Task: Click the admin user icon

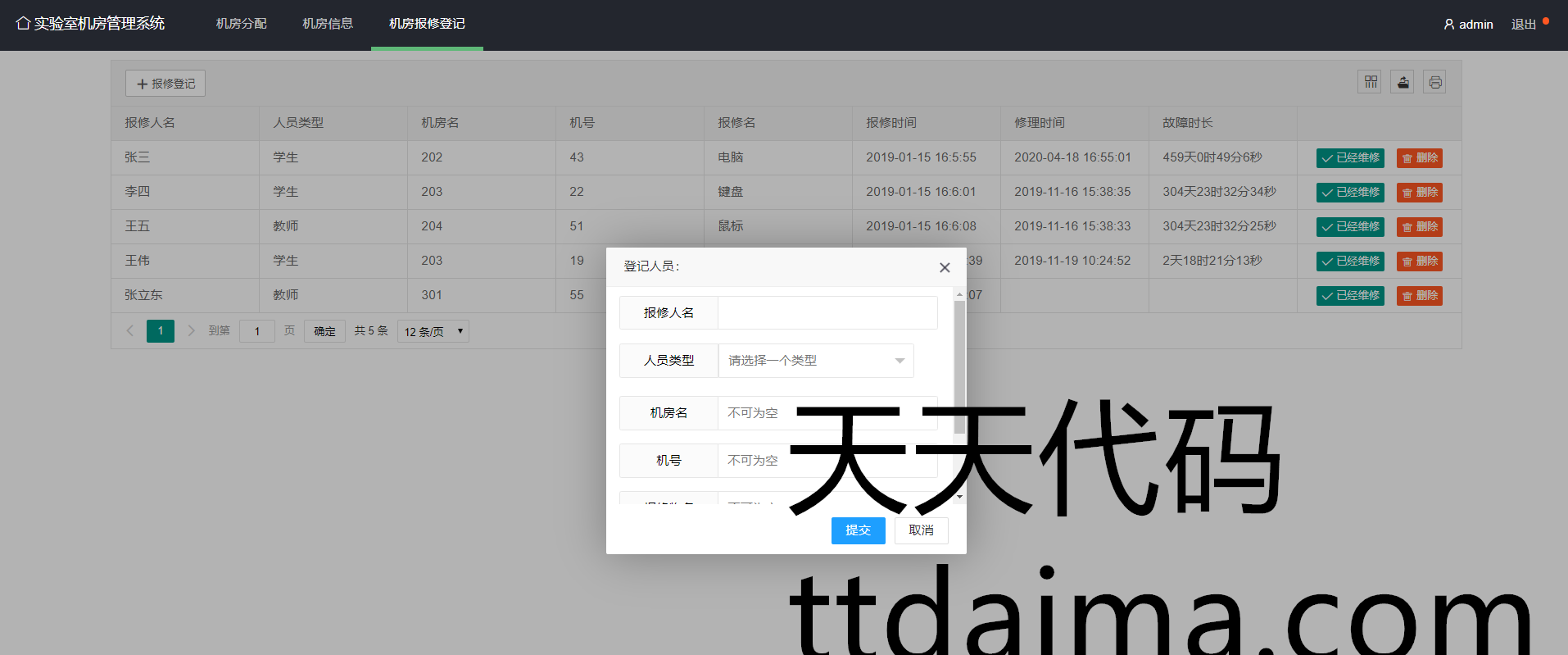Action: [x=1448, y=25]
